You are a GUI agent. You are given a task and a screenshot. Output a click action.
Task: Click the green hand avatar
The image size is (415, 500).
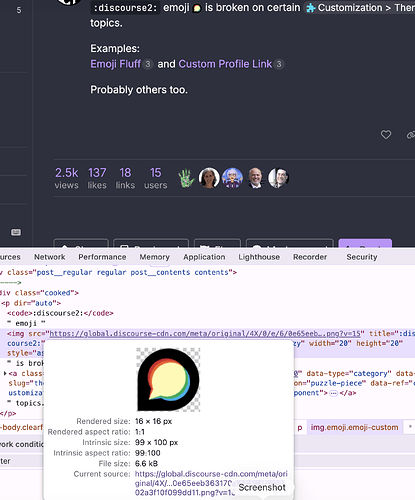pyautogui.click(x=186, y=178)
